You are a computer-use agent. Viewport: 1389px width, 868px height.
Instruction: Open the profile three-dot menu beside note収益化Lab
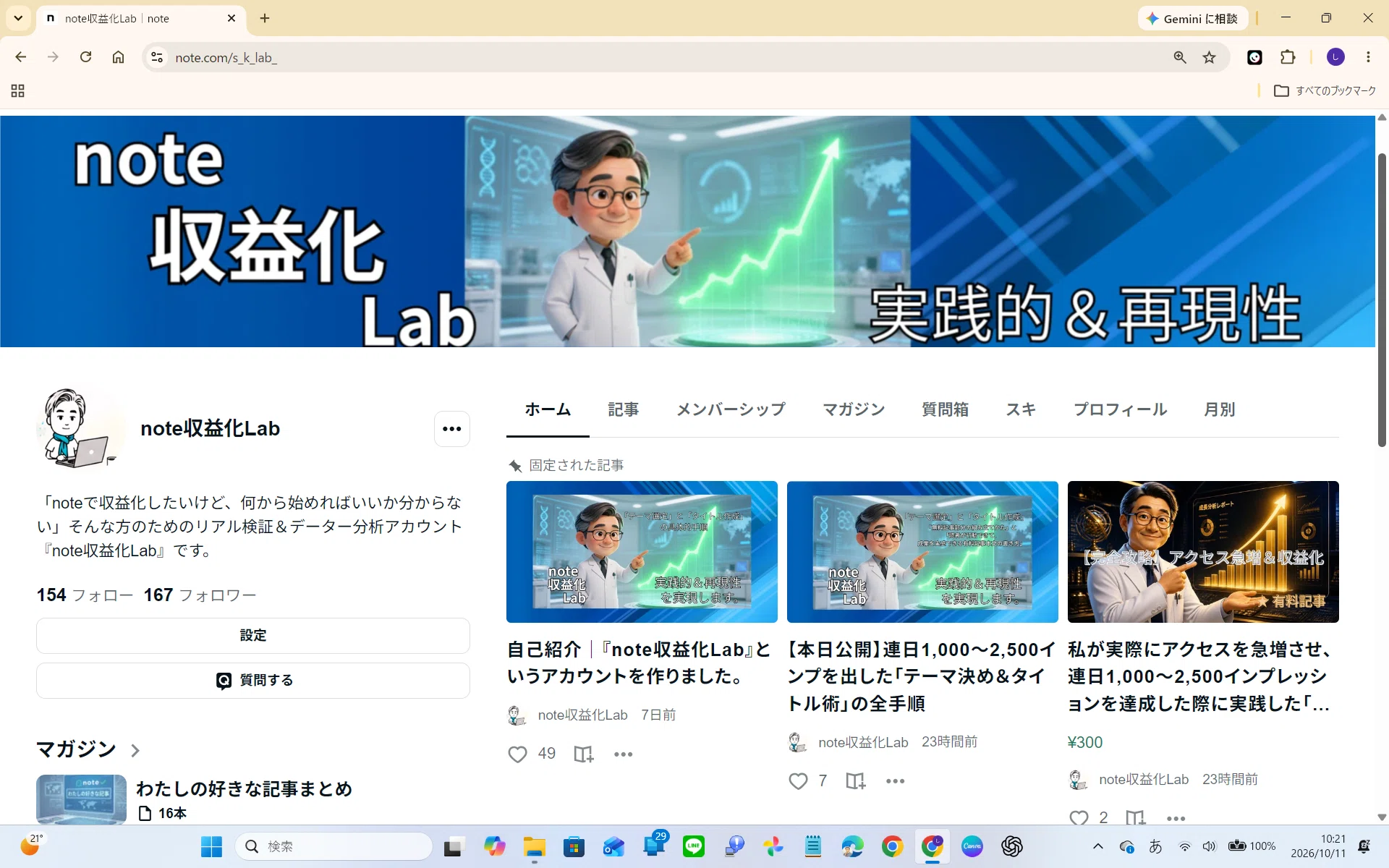pyautogui.click(x=452, y=429)
